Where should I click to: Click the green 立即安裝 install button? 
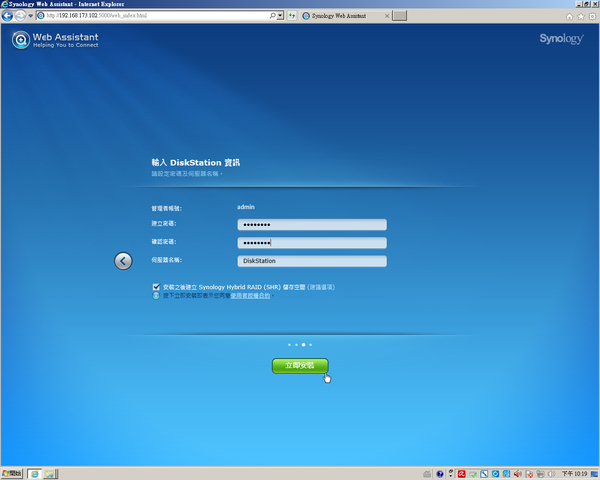tap(300, 366)
